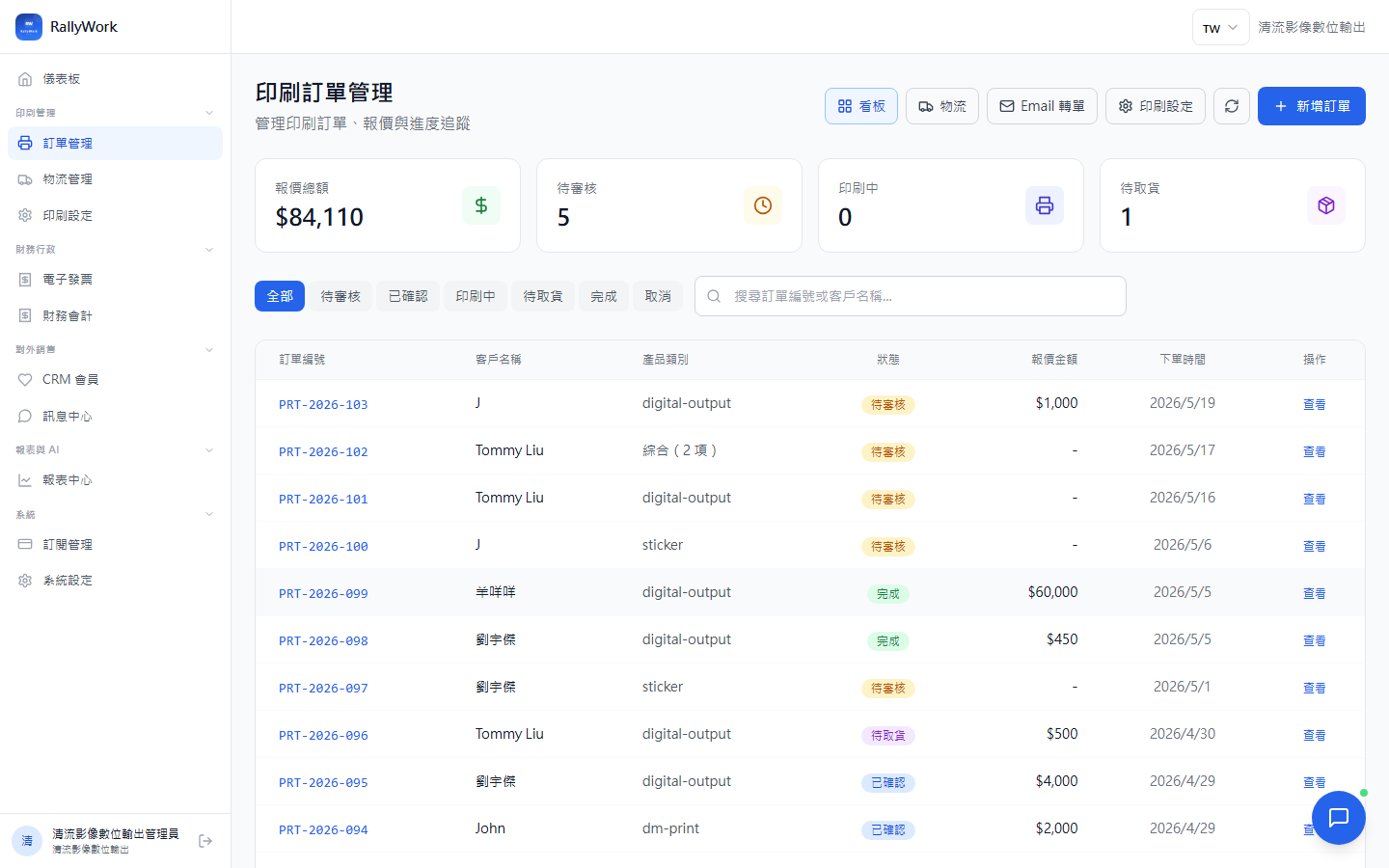1389x868 pixels.
Task: Collapse the 報表與 AI section
Action: [209, 450]
